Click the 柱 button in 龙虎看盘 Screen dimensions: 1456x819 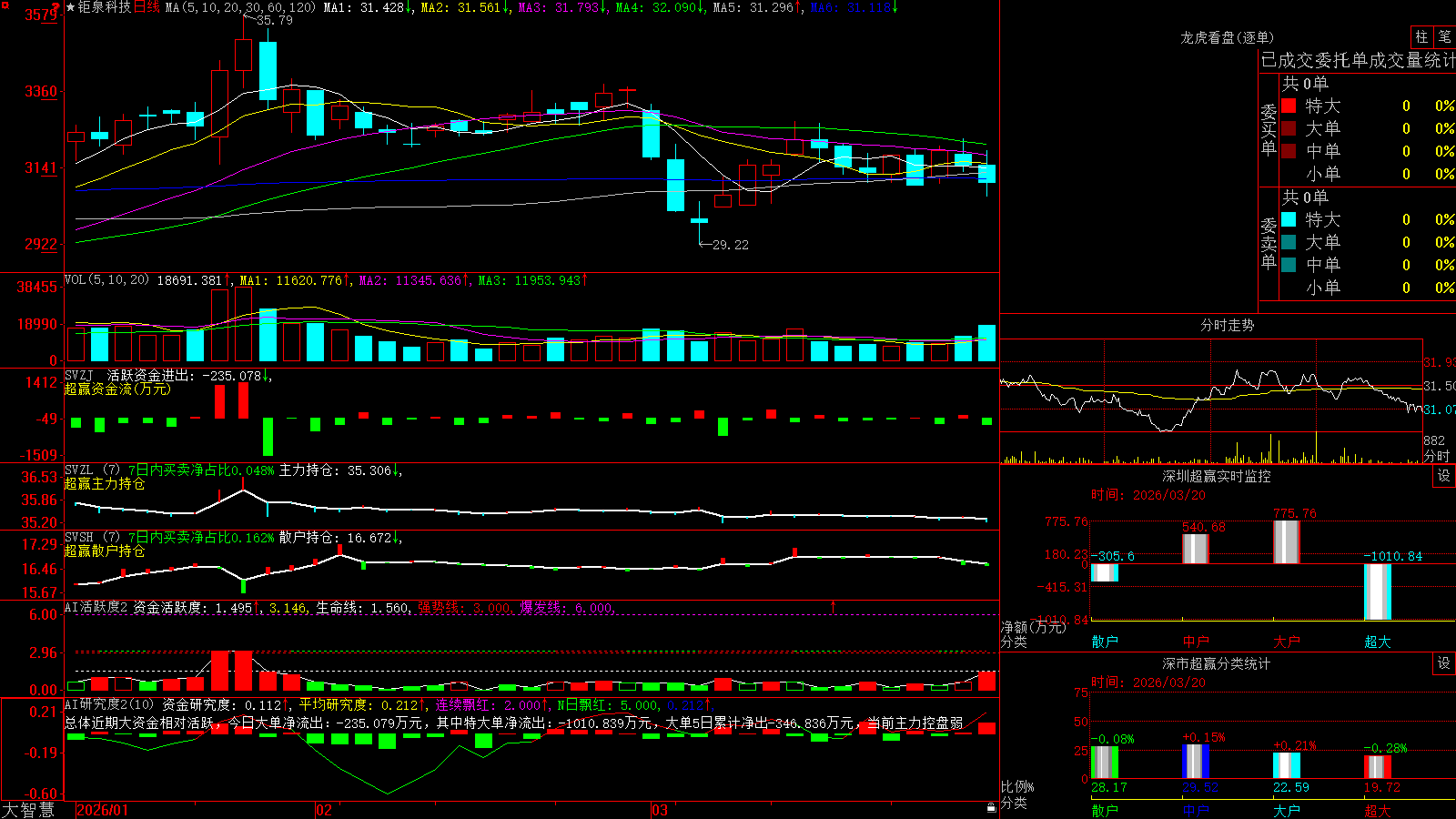tap(1421, 37)
